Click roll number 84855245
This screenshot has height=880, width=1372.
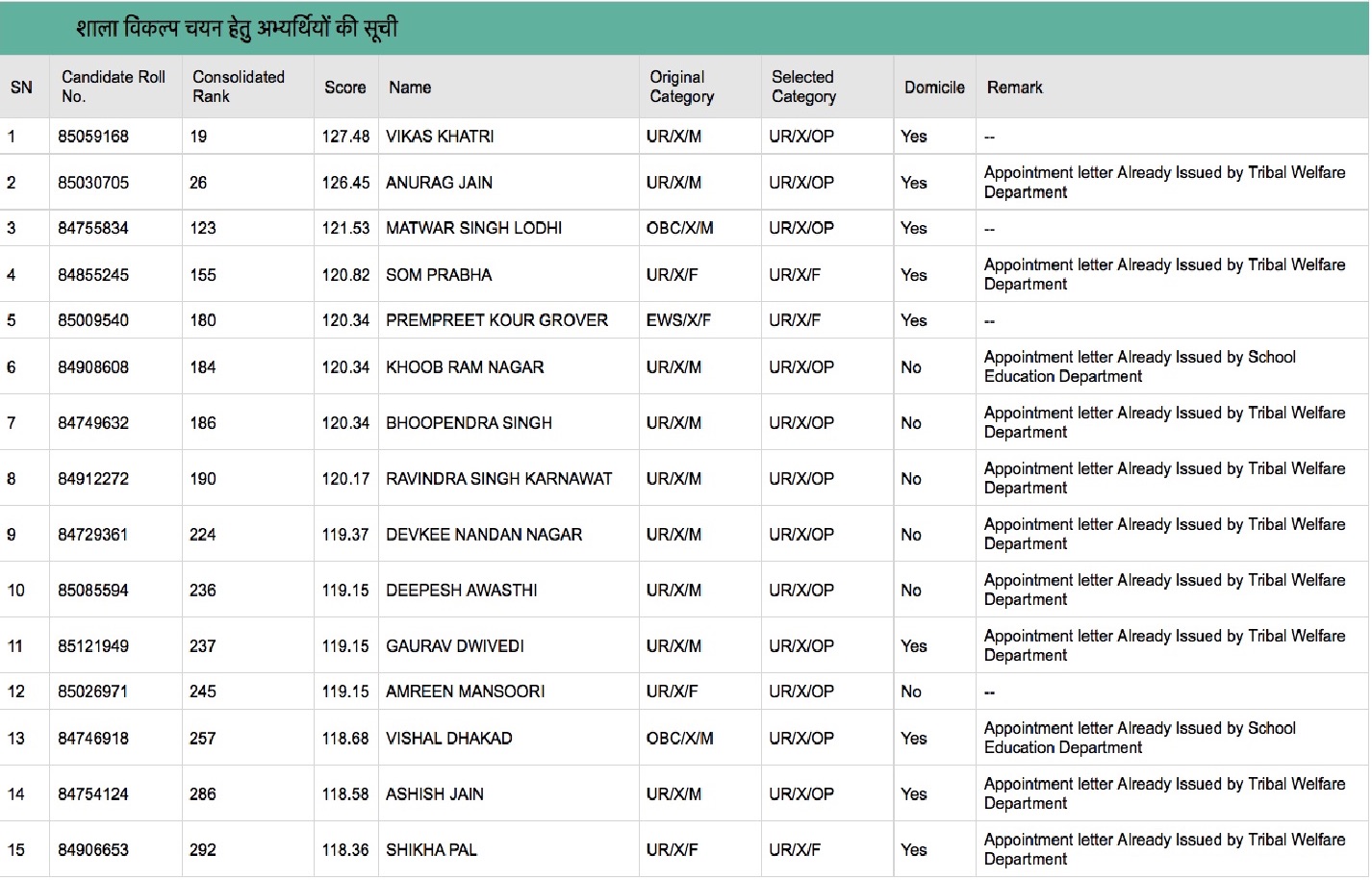click(93, 275)
